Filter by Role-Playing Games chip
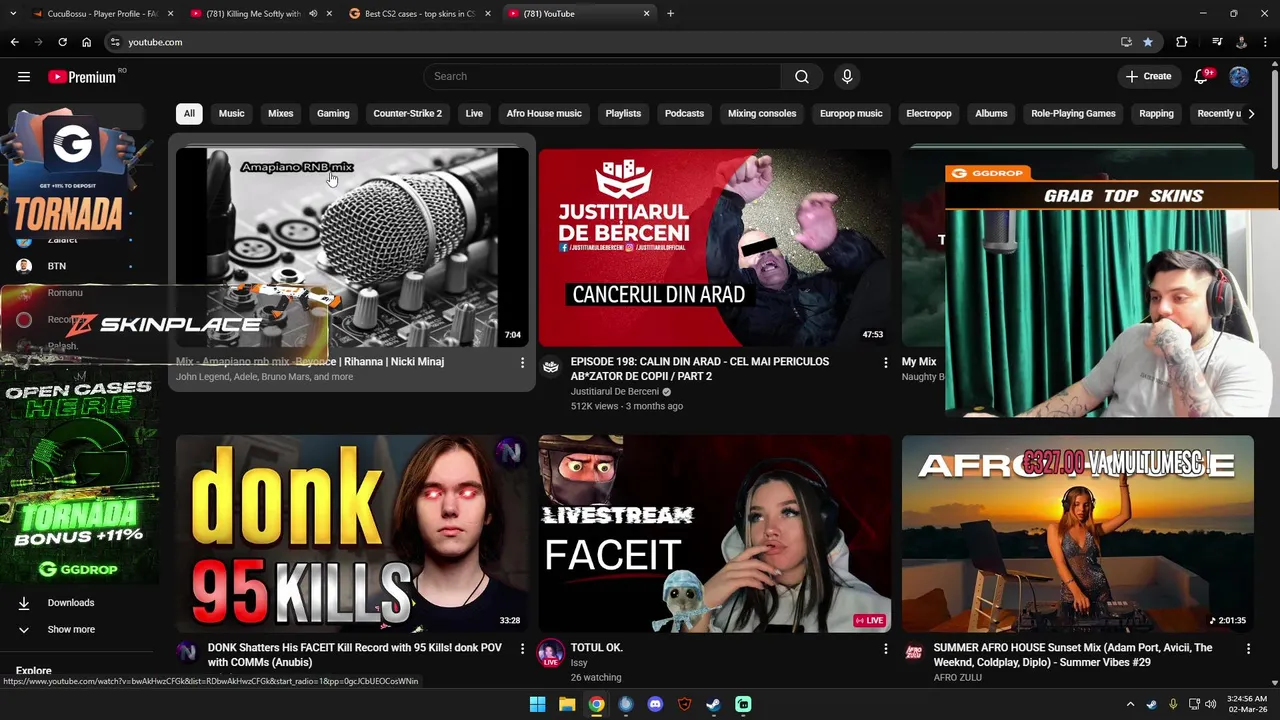The image size is (1280, 720). point(1073,114)
